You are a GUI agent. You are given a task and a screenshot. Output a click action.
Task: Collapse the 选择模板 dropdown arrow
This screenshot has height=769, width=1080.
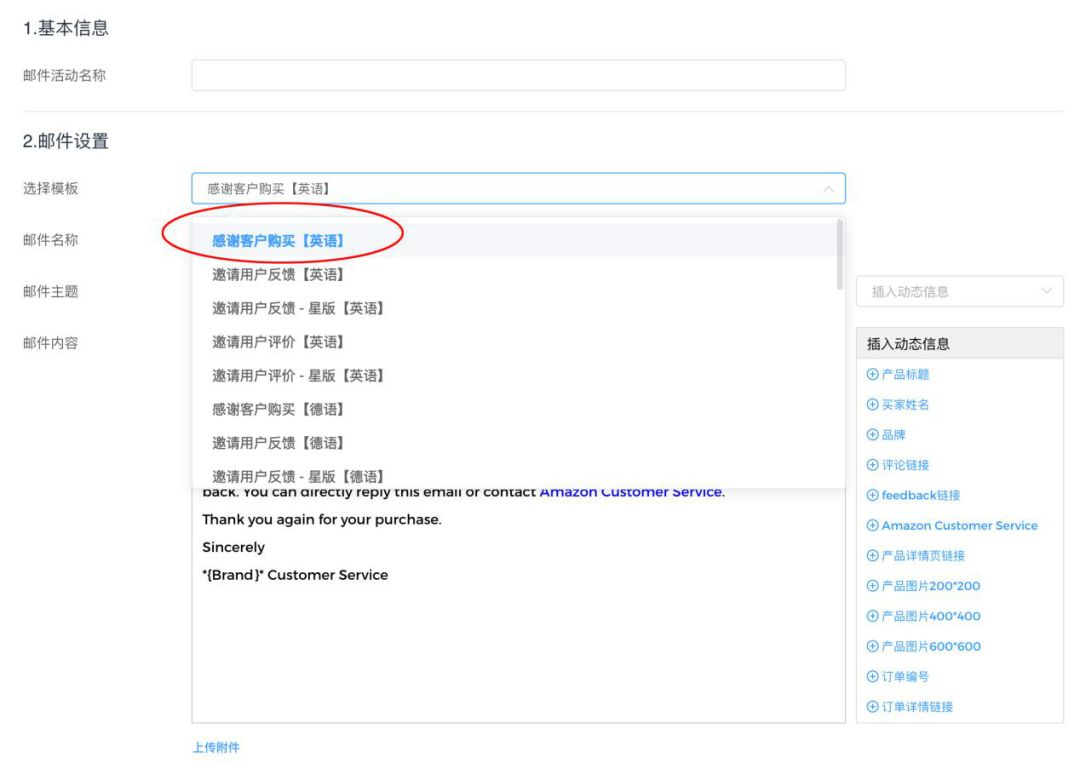pos(827,189)
